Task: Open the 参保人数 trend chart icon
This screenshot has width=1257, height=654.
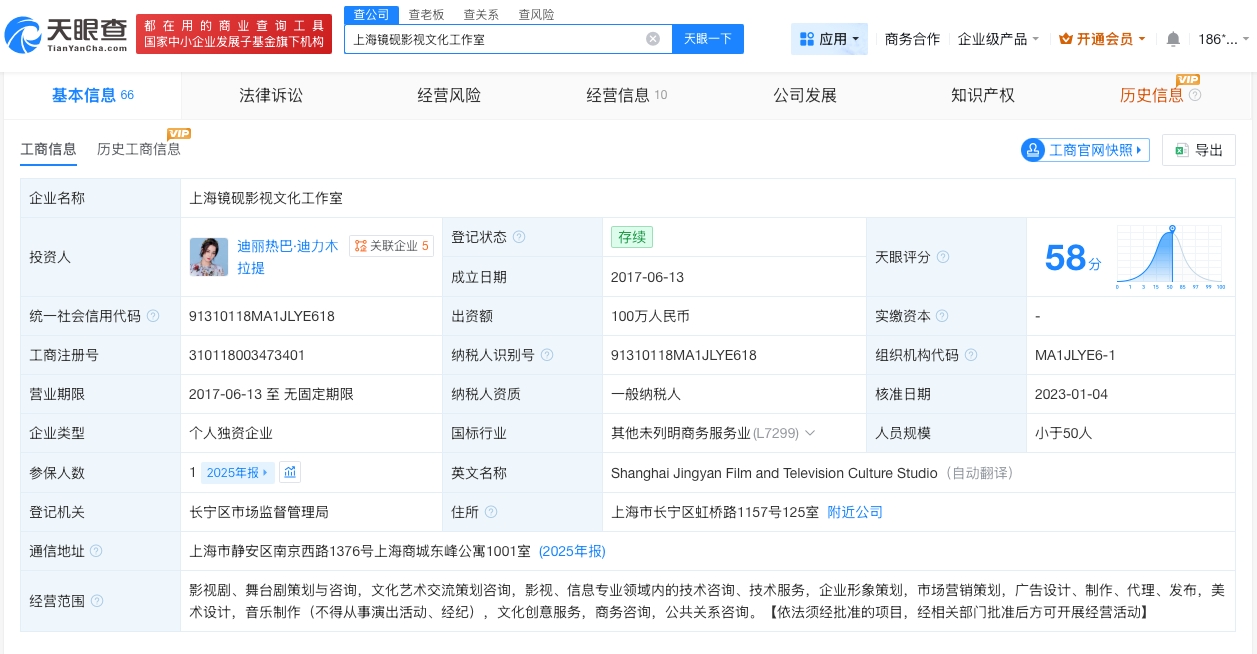Action: (290, 472)
